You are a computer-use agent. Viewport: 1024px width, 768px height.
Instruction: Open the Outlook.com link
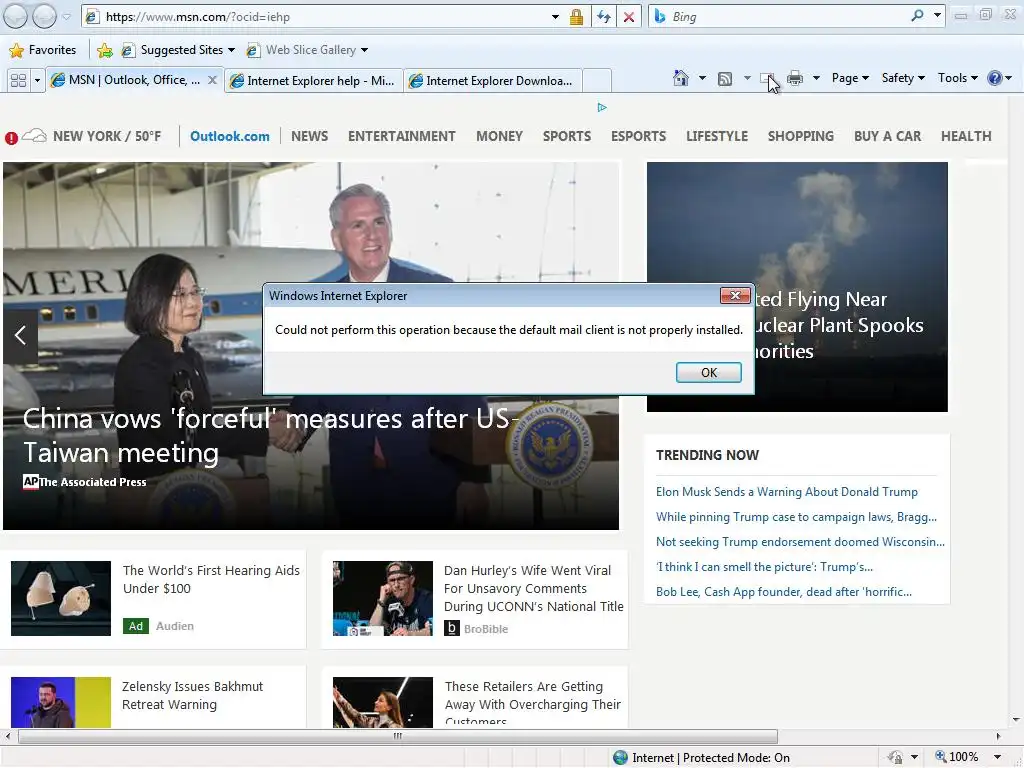(230, 136)
